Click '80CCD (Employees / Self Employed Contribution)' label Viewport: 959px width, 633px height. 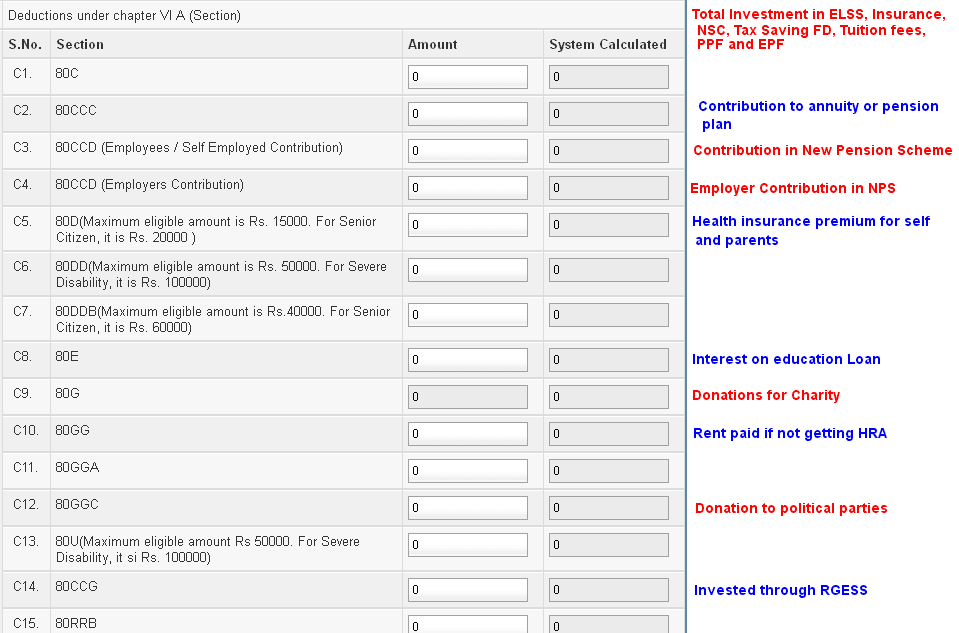[x=199, y=147]
